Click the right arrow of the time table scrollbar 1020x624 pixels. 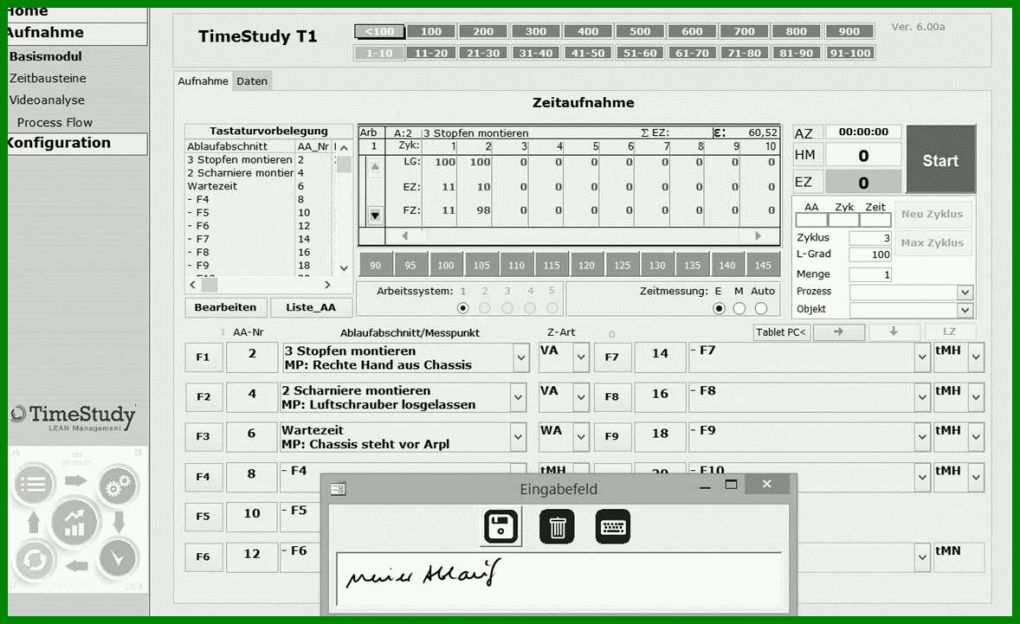(x=758, y=236)
